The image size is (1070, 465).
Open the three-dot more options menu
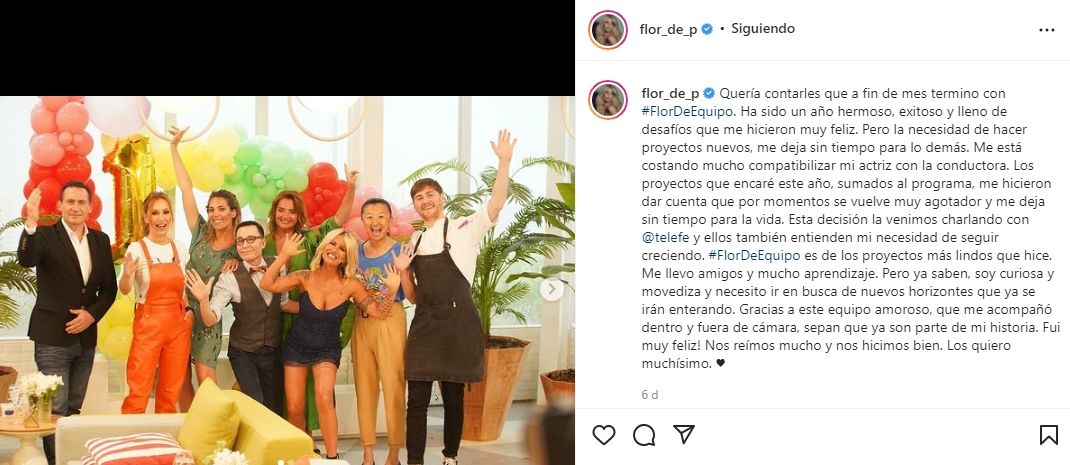1047,30
